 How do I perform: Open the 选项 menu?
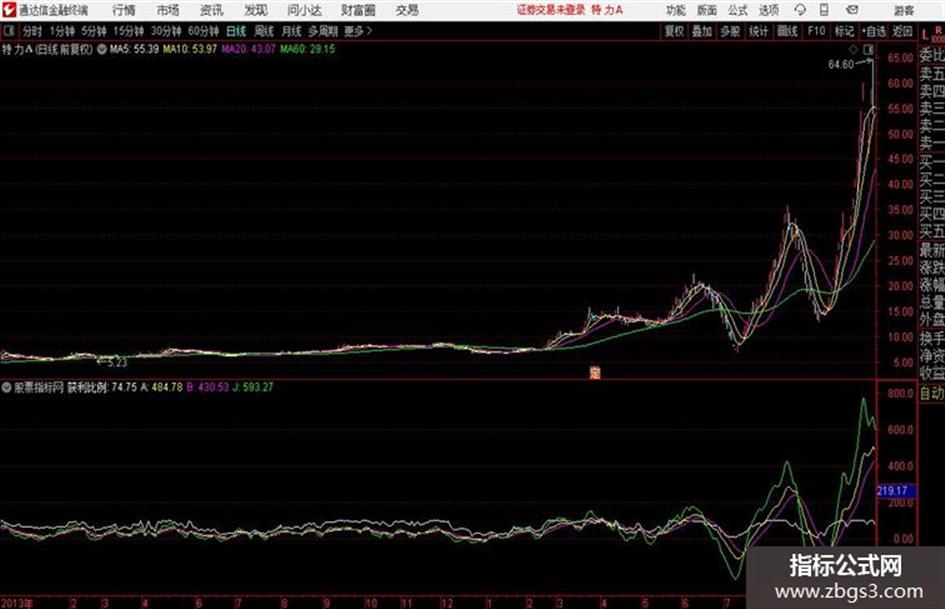tap(769, 10)
